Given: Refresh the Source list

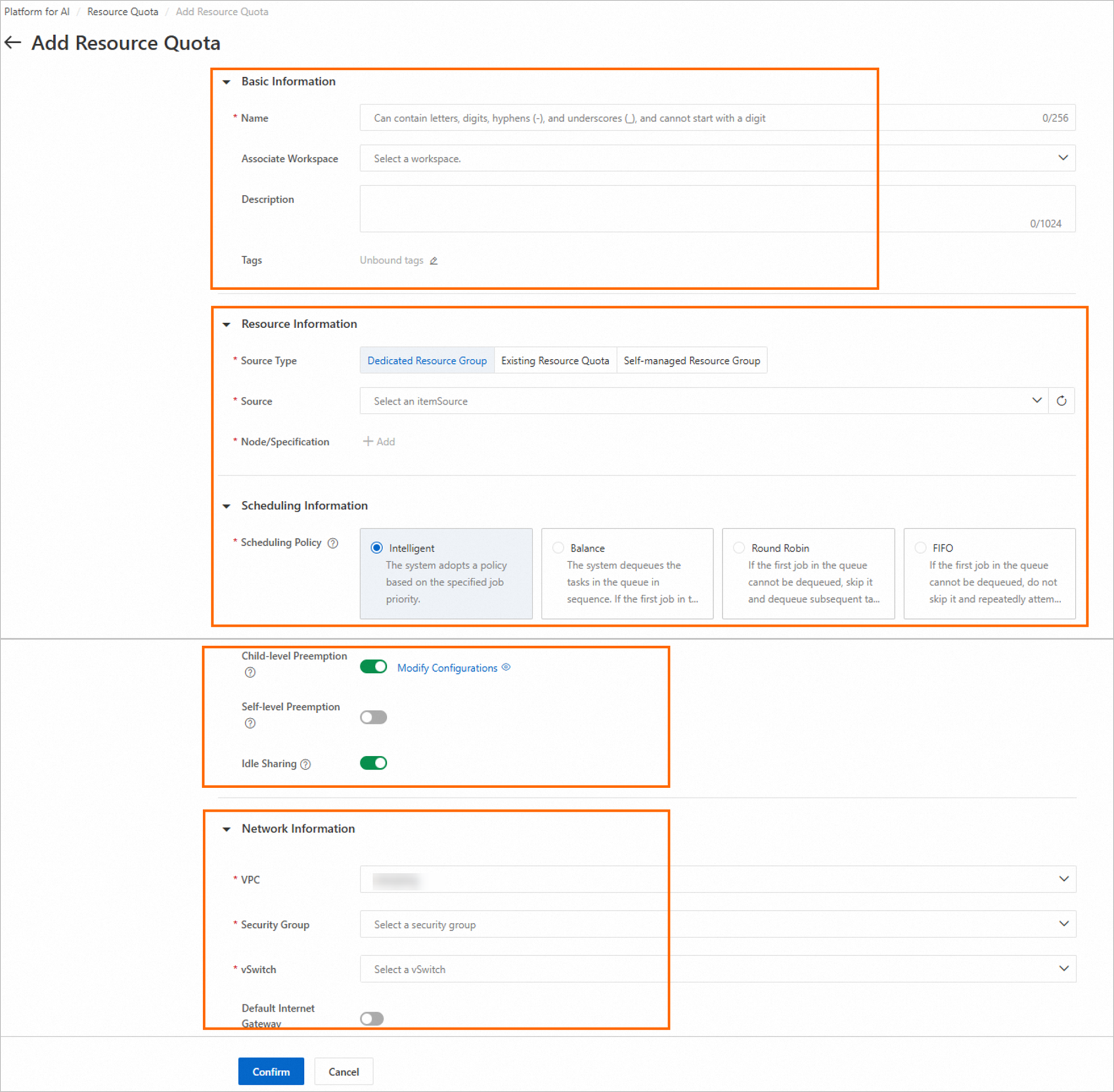Looking at the screenshot, I should [x=1061, y=401].
